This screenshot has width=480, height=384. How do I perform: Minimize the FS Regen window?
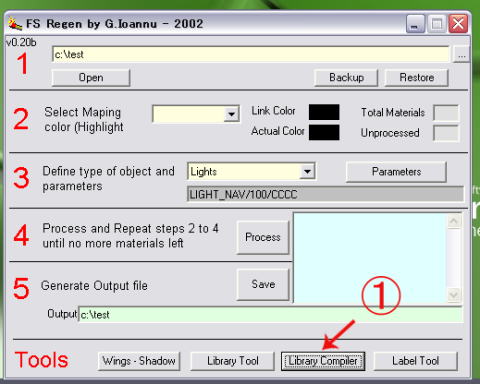415,24
